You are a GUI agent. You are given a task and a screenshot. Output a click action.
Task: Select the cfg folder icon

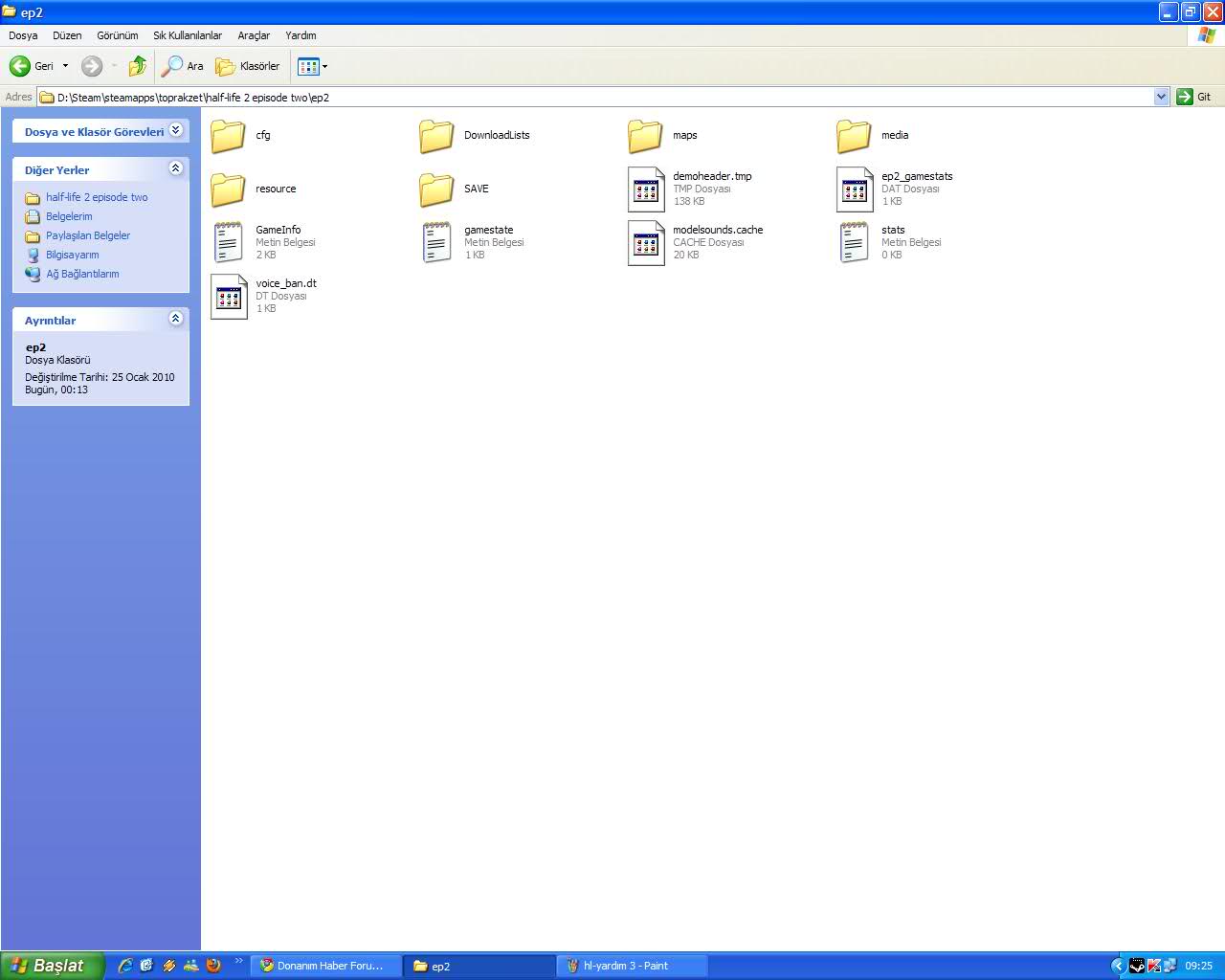click(x=228, y=136)
